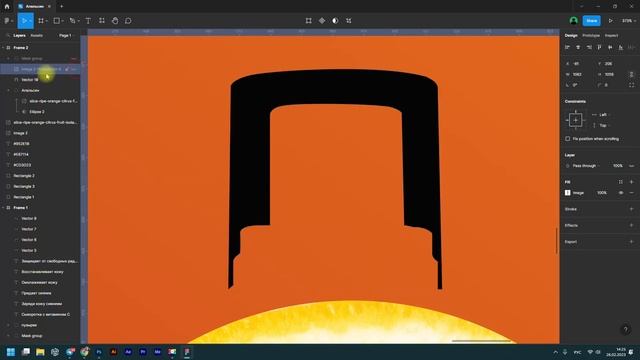Select the Text tool

pyautogui.click(x=88, y=21)
